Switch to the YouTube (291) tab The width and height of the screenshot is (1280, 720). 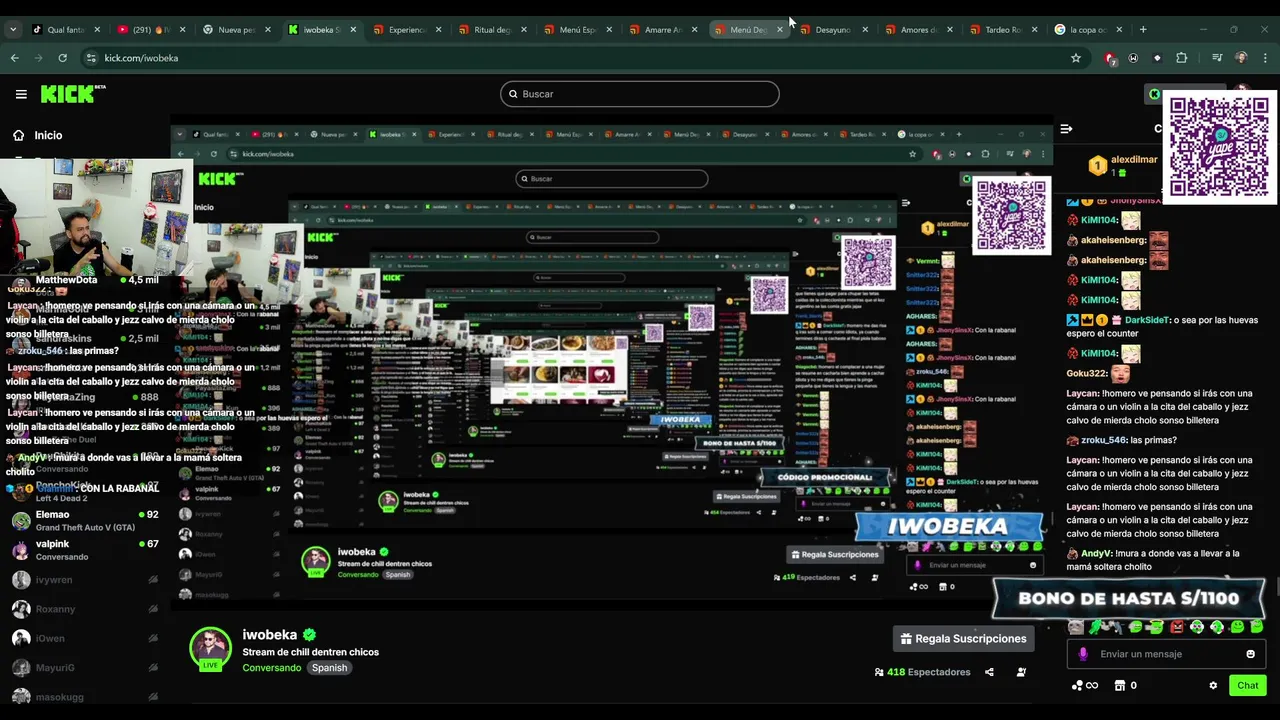(x=149, y=30)
